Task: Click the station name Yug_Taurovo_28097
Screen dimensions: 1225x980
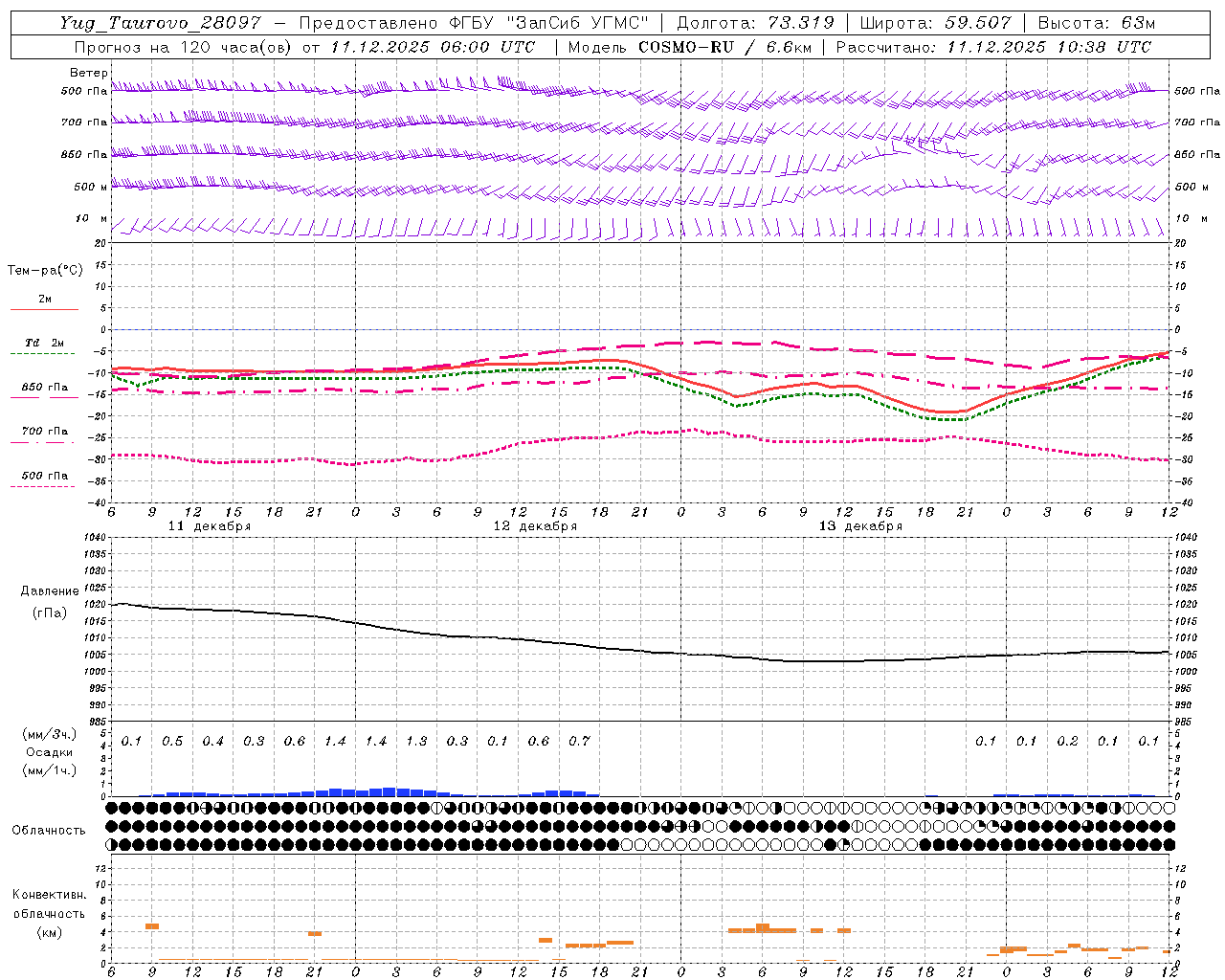Action: tap(160, 23)
